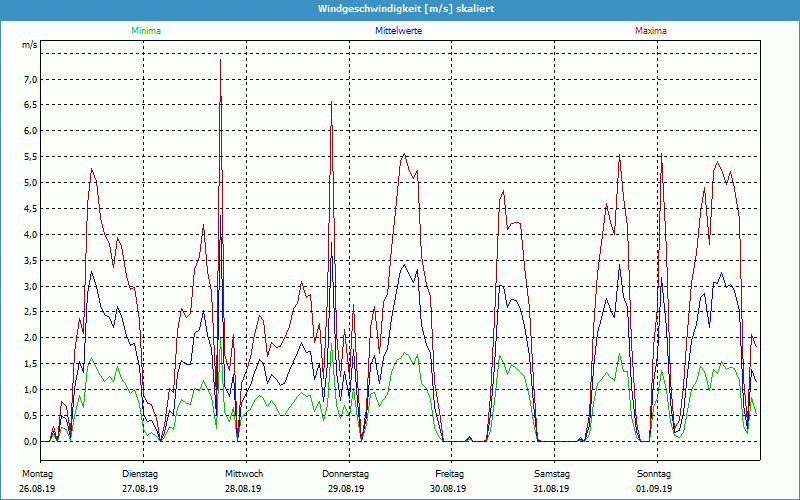Click the 'Sonntag' day label
800x500 pixels.
[x=654, y=474]
